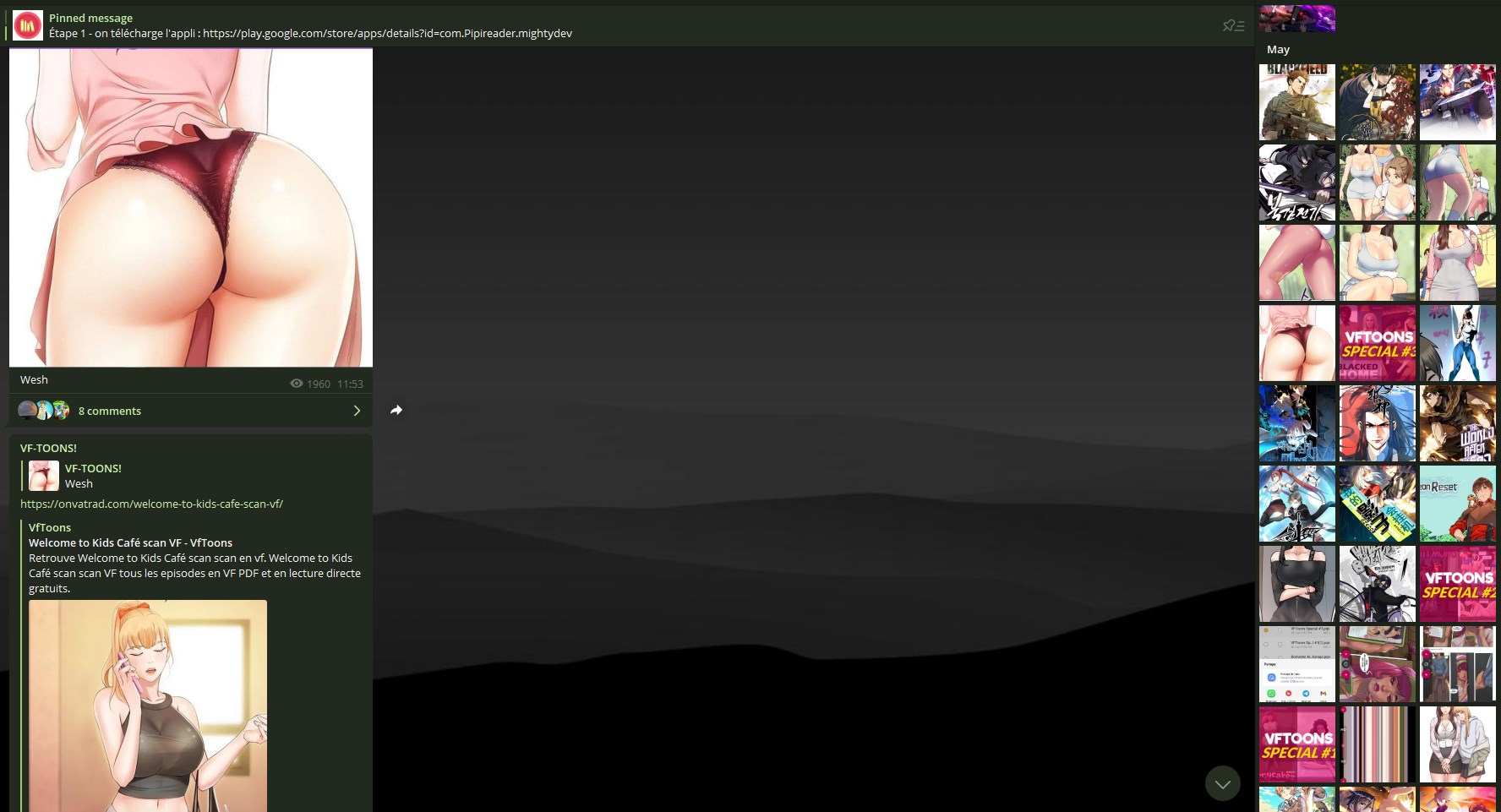Image resolution: width=1501 pixels, height=812 pixels.
Task: Open the 8 comments thread
Action: click(190, 411)
